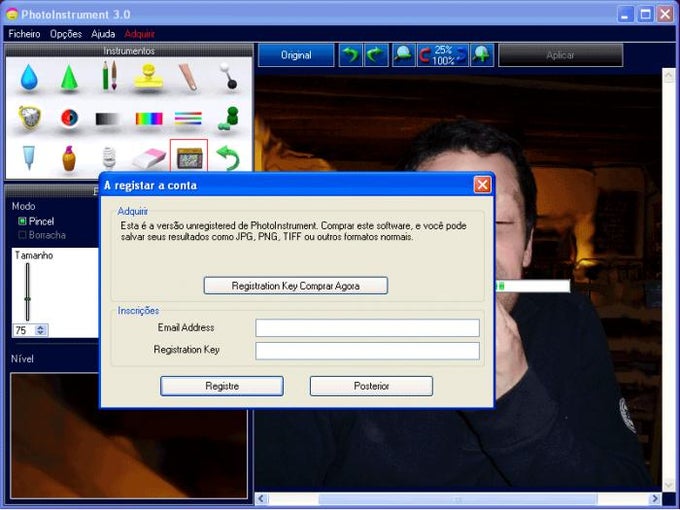Open the Opções menu
The height and width of the screenshot is (510, 680).
point(66,34)
